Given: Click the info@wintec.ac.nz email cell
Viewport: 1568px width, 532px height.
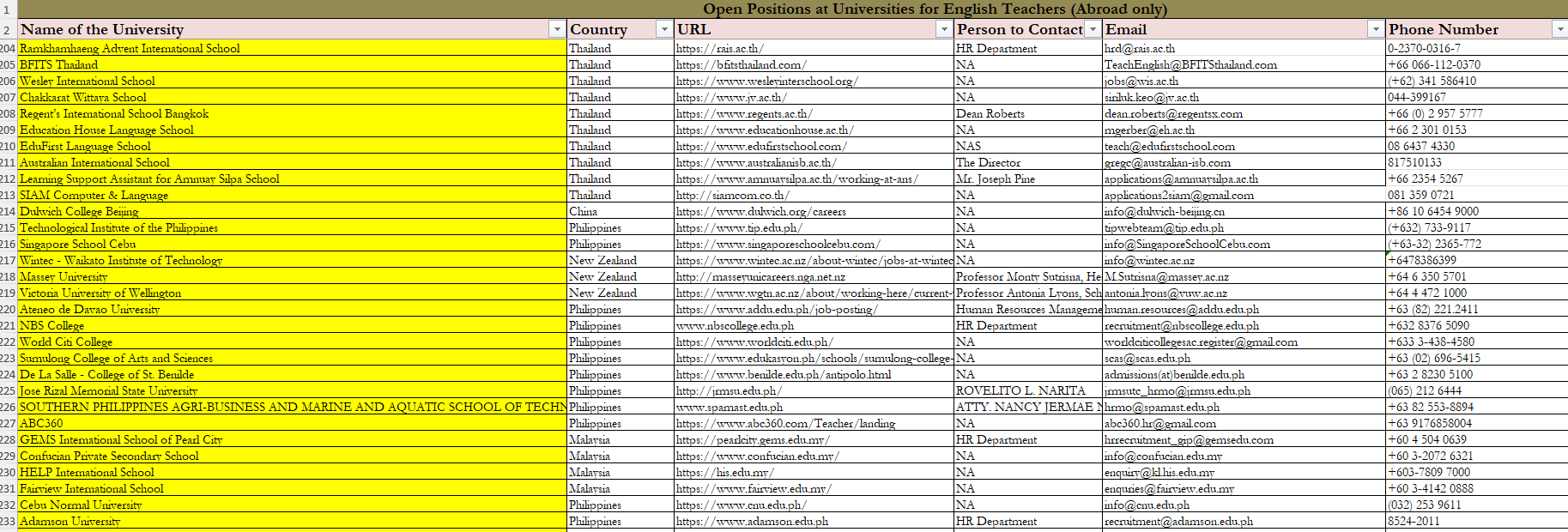Looking at the screenshot, I should coord(1244,260).
